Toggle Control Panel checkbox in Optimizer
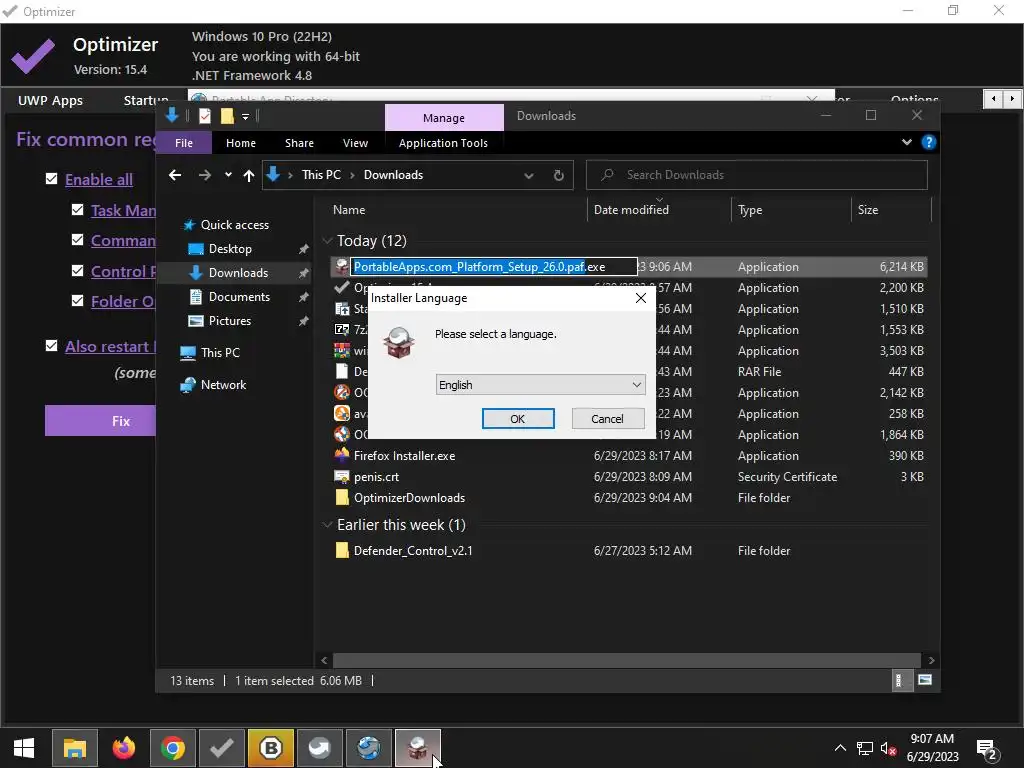The image size is (1024, 768). pyautogui.click(x=77, y=270)
